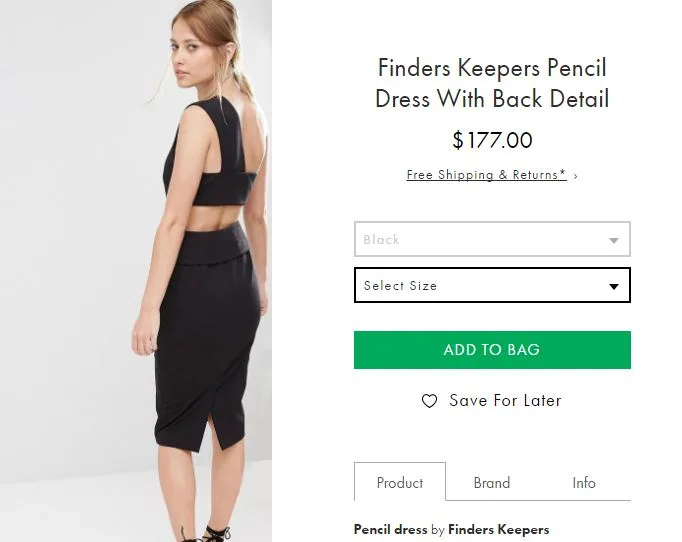682x542 pixels.
Task: Open the Free Shipping & Returns link
Action: click(x=486, y=175)
